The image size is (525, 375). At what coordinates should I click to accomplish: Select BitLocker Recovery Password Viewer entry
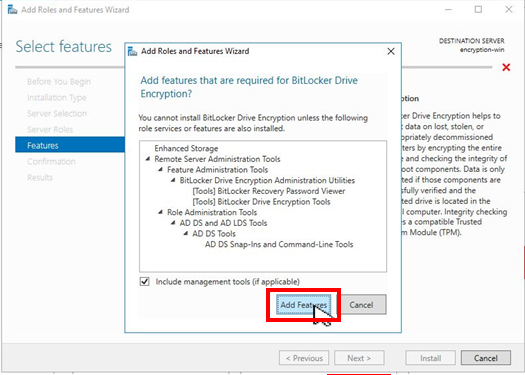[269, 191]
